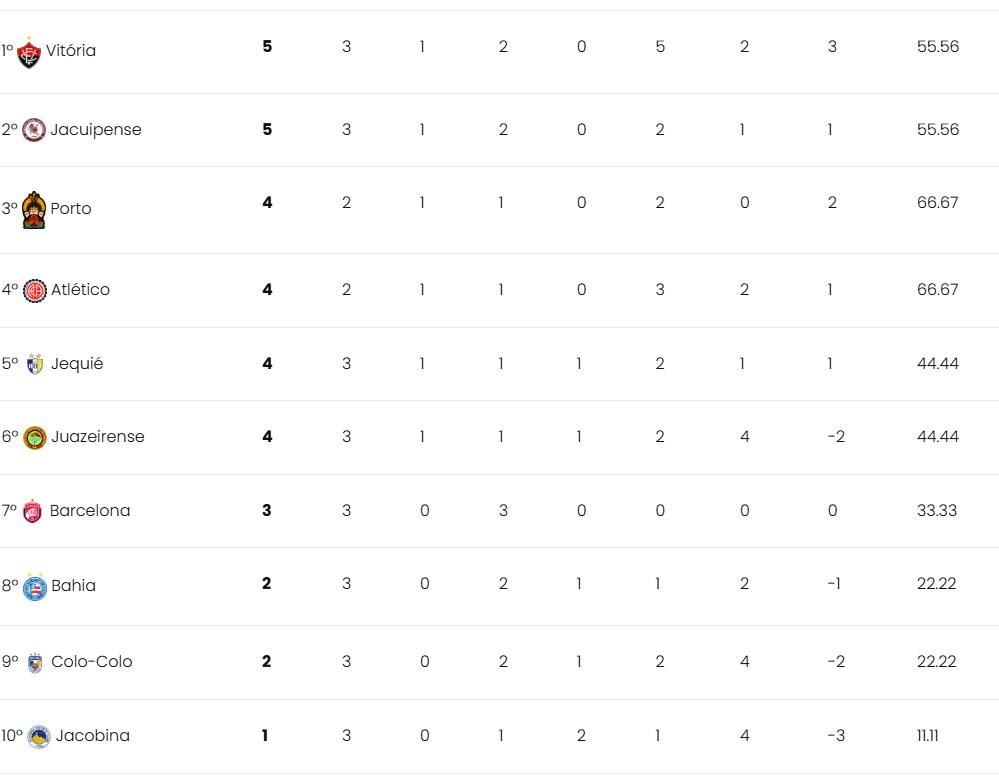Click Porto's 66.67 percentage value
The height and width of the screenshot is (783, 999).
[937, 203]
